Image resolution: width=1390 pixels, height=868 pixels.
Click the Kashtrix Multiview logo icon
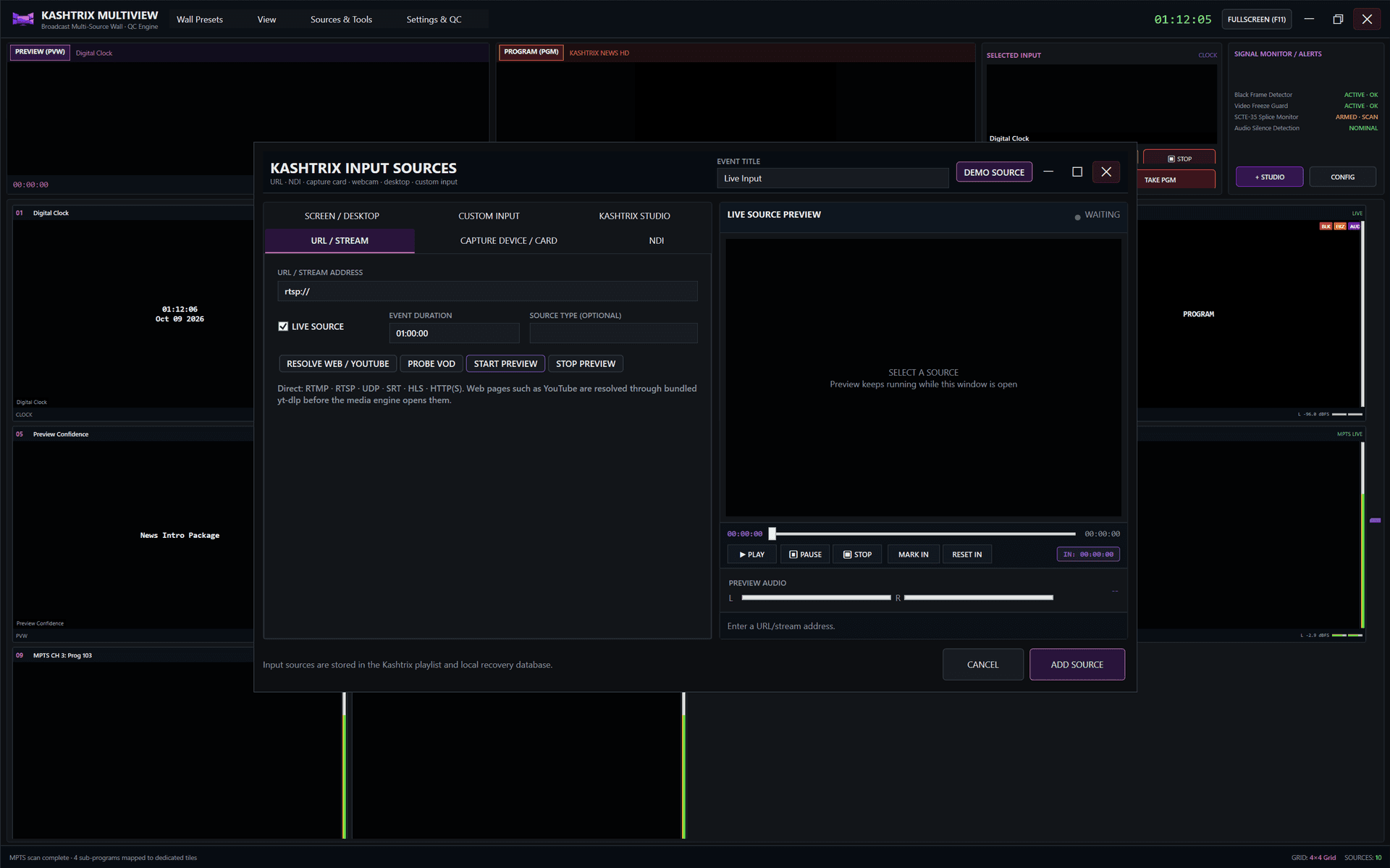(x=23, y=20)
